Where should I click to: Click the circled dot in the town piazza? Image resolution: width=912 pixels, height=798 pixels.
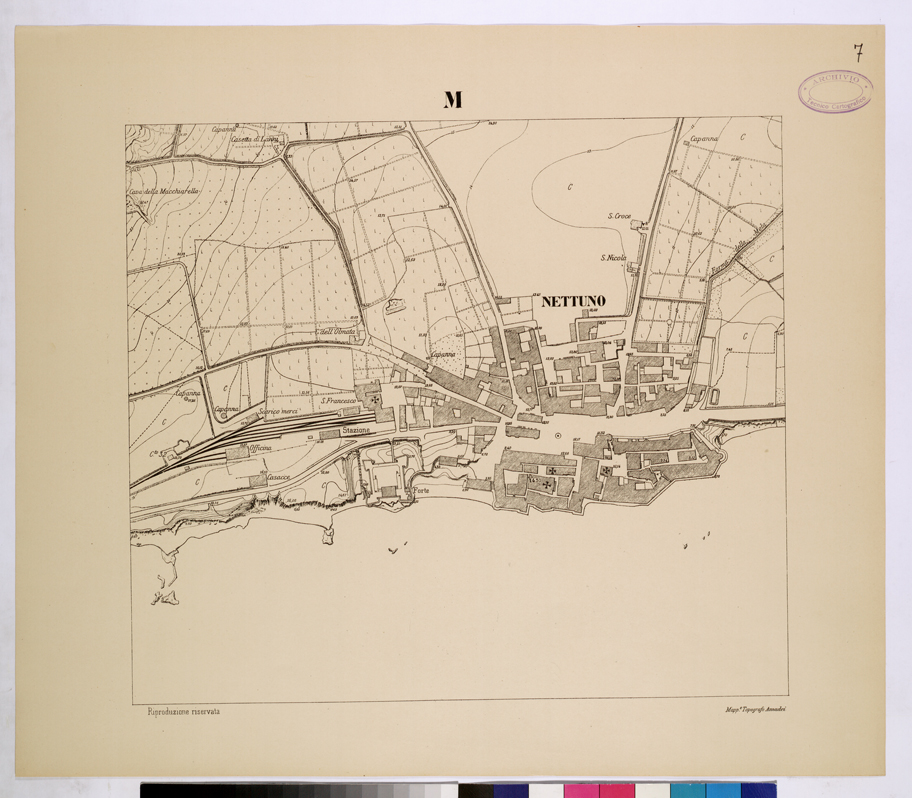point(557,437)
